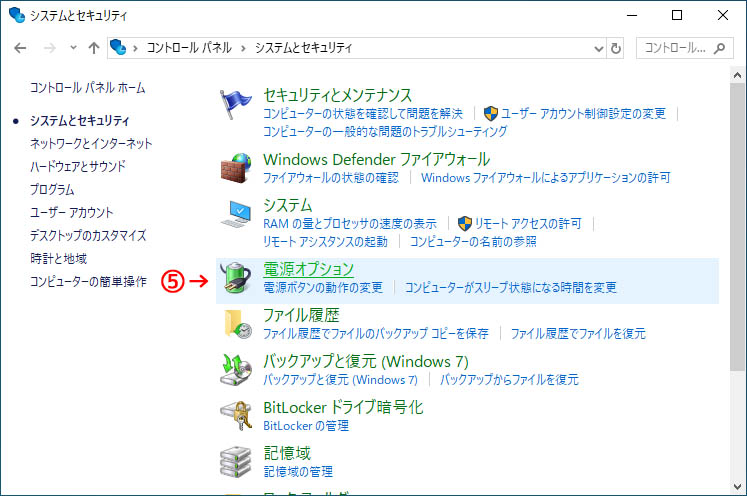Viewport: 747px width, 496px height.
Task: Click the Backup and Restore (Windows 7) icon
Action: tap(235, 370)
